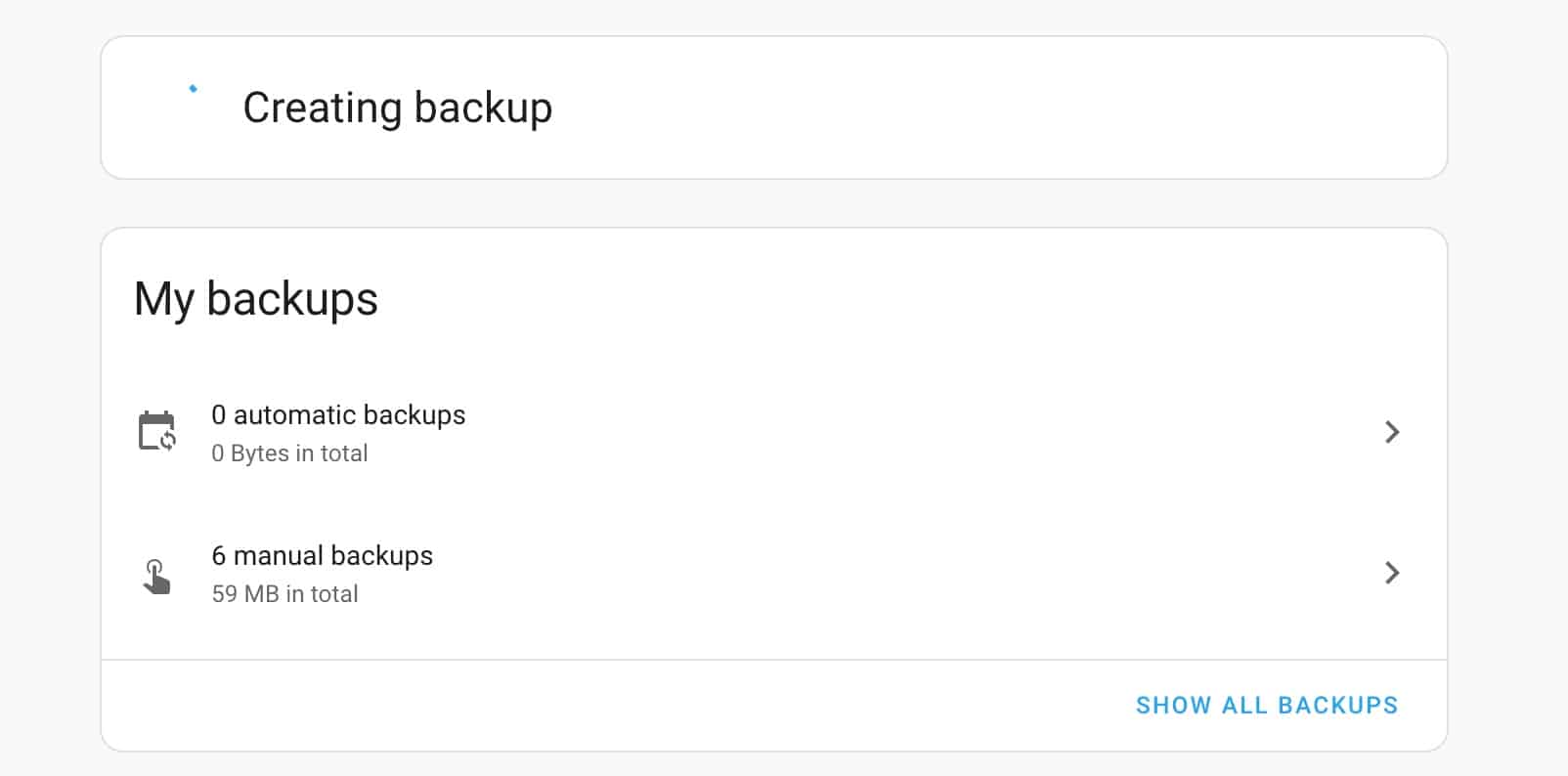
Task: Click the "My backups" heading
Action: point(256,299)
